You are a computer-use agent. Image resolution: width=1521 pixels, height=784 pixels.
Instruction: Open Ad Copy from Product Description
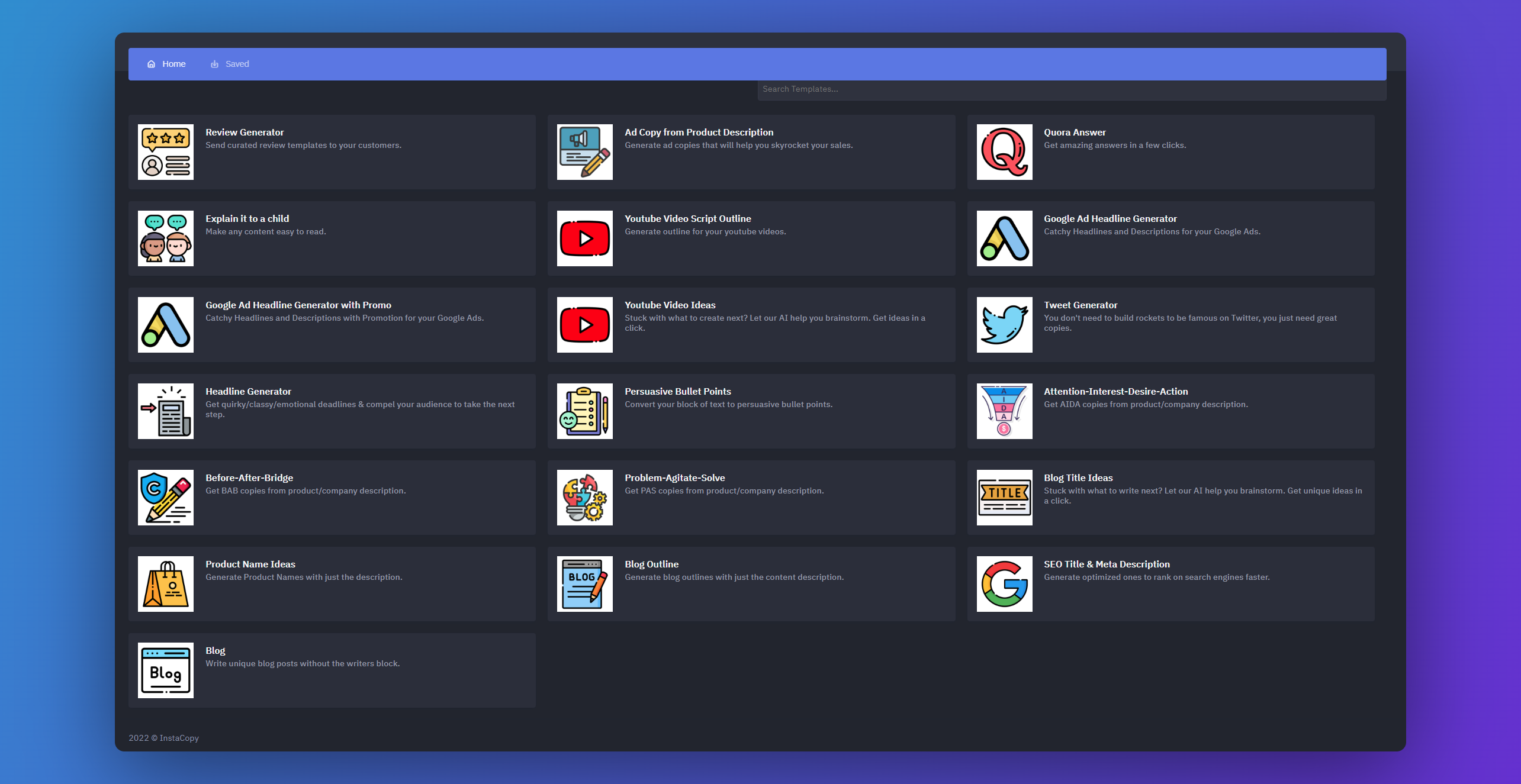(699, 132)
